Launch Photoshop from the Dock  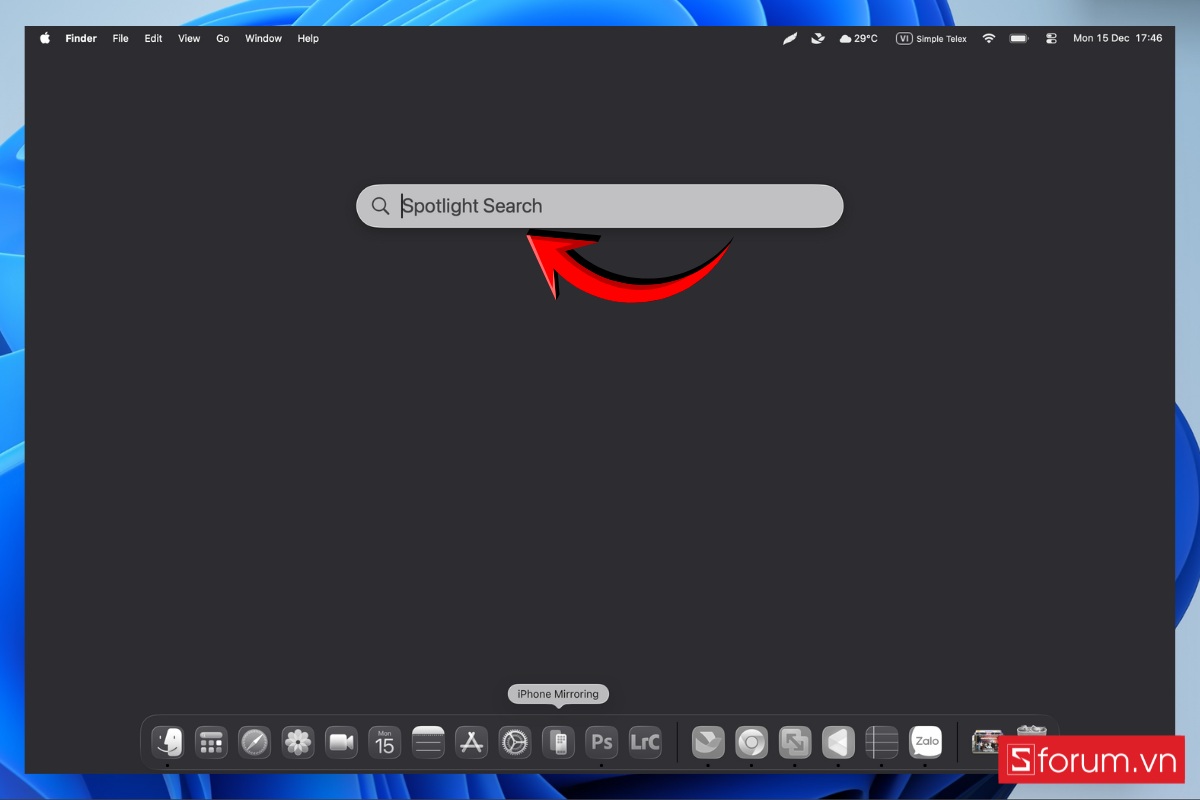[x=601, y=741]
